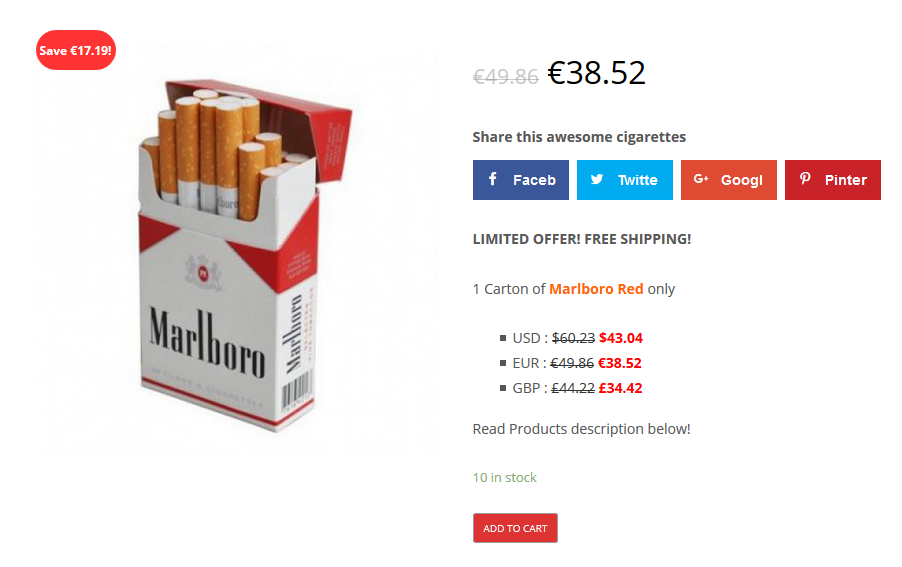Select the GBP £34.42 price

(x=620, y=388)
